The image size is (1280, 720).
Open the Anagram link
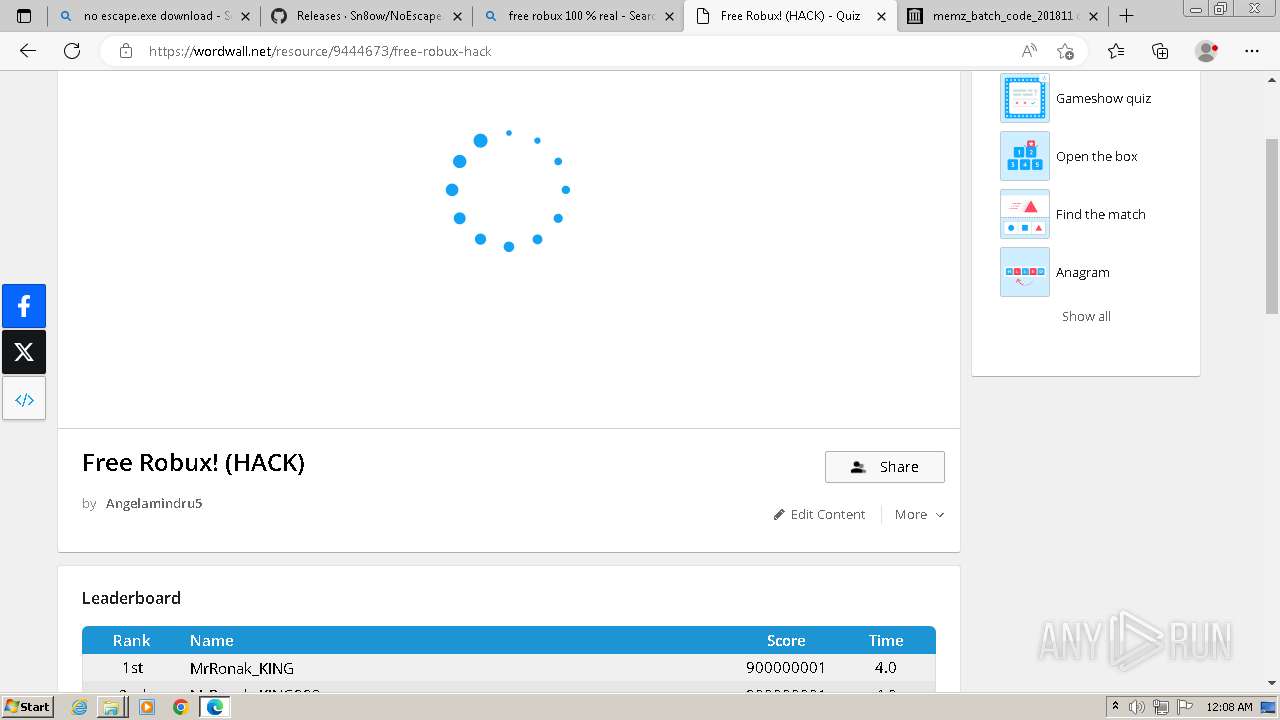1082,272
